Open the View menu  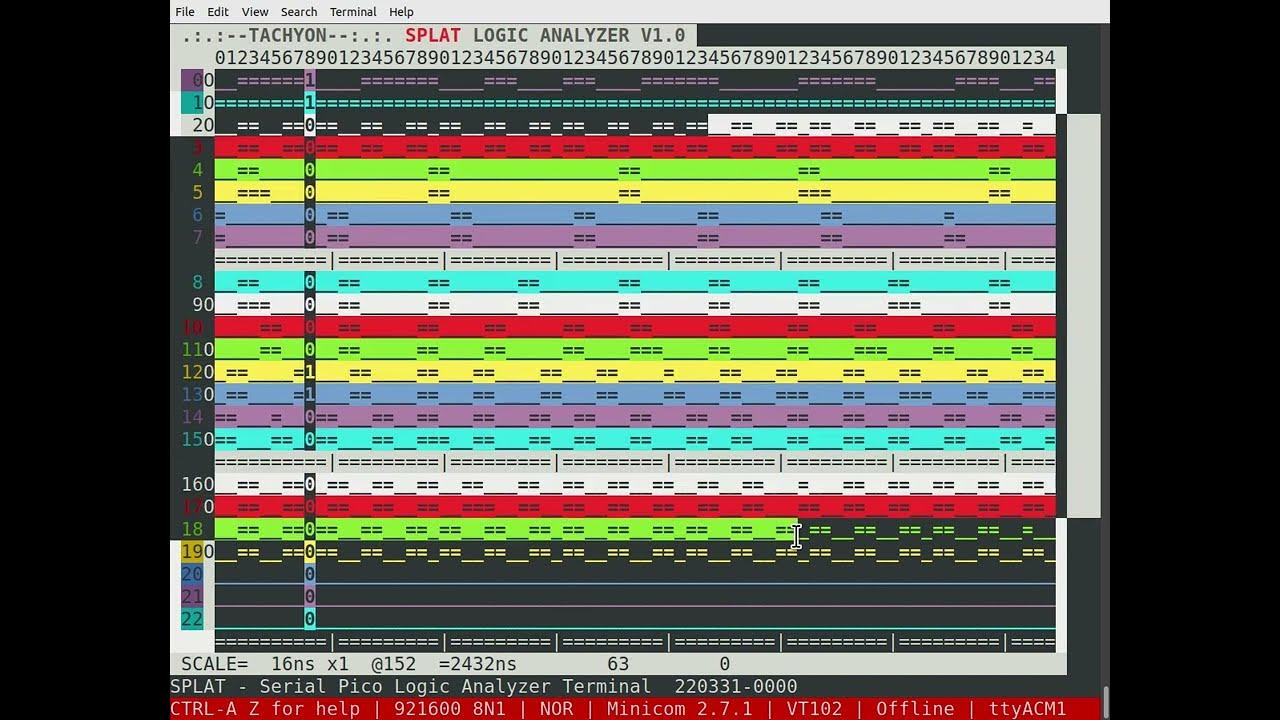click(255, 12)
